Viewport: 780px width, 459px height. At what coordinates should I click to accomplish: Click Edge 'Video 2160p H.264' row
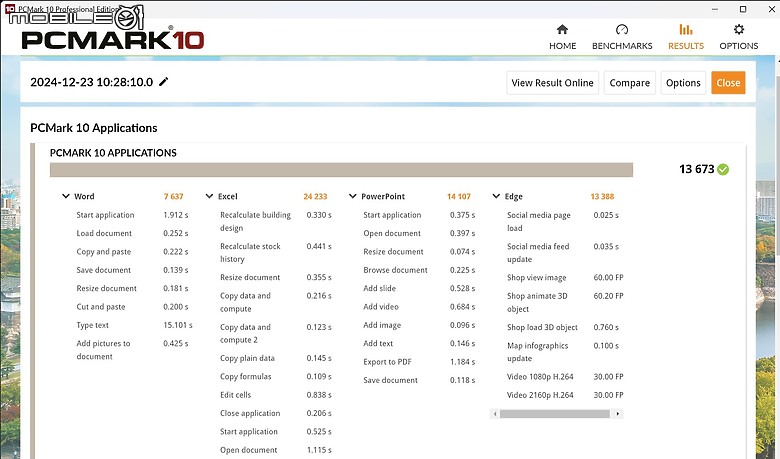565,395
